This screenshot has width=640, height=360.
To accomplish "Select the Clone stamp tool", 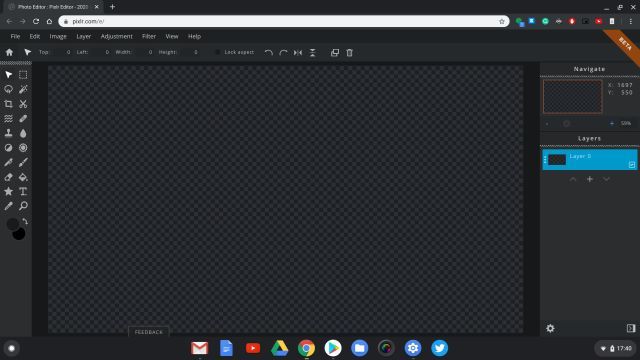I will coord(8,133).
